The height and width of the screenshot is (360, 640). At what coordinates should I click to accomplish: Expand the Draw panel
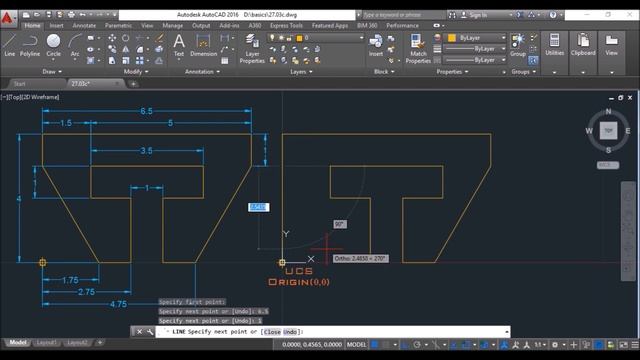52,72
